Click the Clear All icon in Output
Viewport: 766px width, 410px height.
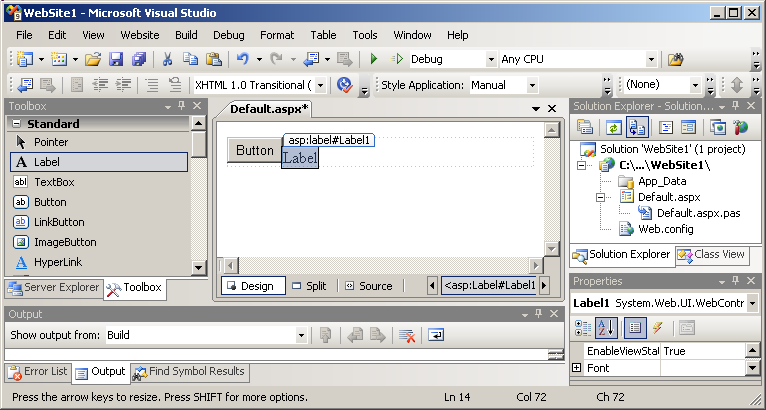coord(406,335)
